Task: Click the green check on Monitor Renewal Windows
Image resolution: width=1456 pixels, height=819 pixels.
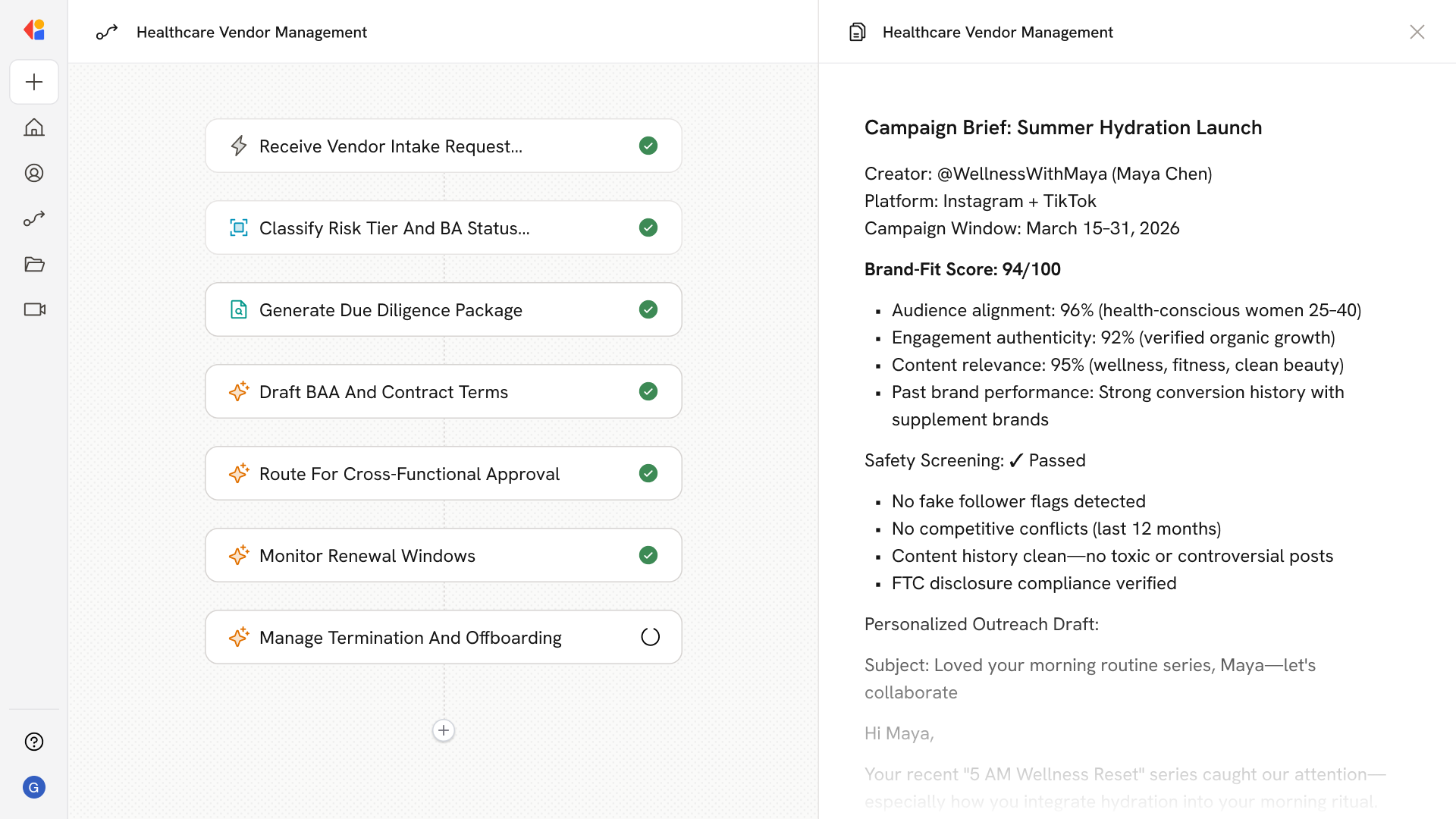Action: (648, 555)
